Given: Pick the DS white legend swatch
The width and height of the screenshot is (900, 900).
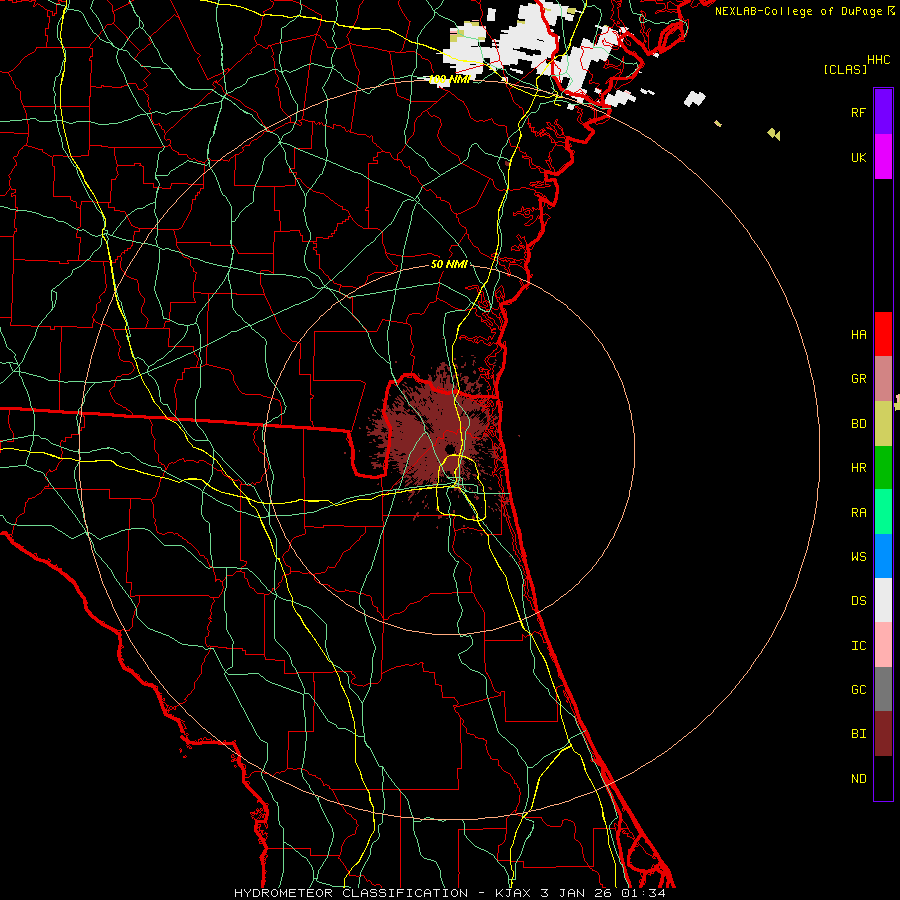Looking at the screenshot, I should (883, 600).
